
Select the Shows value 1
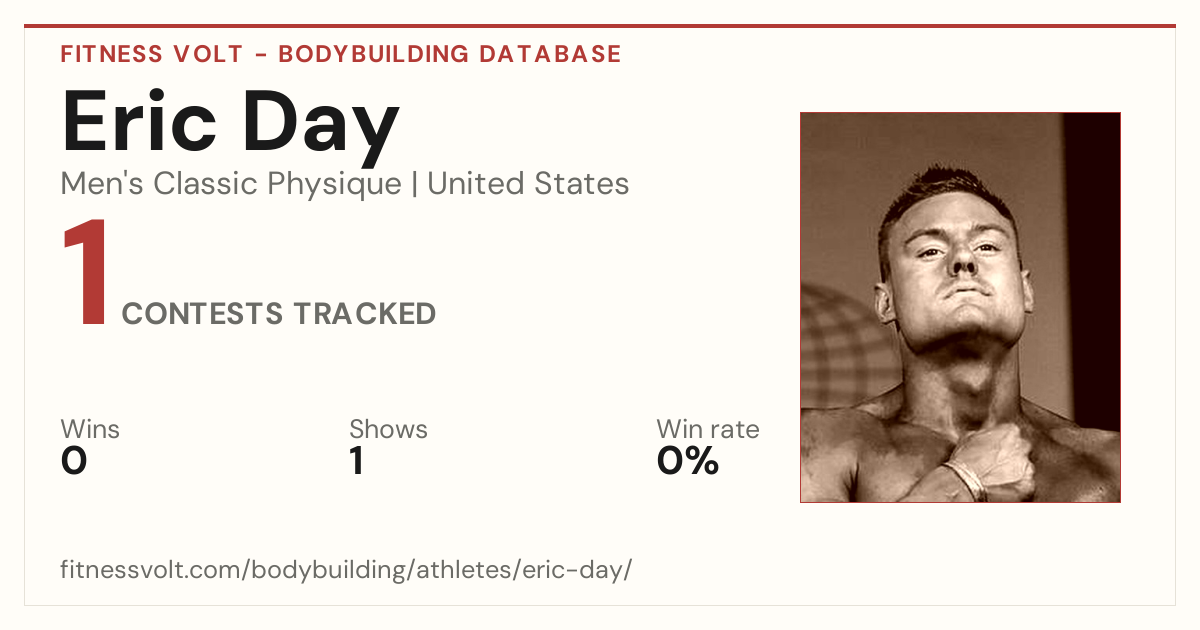point(356,461)
